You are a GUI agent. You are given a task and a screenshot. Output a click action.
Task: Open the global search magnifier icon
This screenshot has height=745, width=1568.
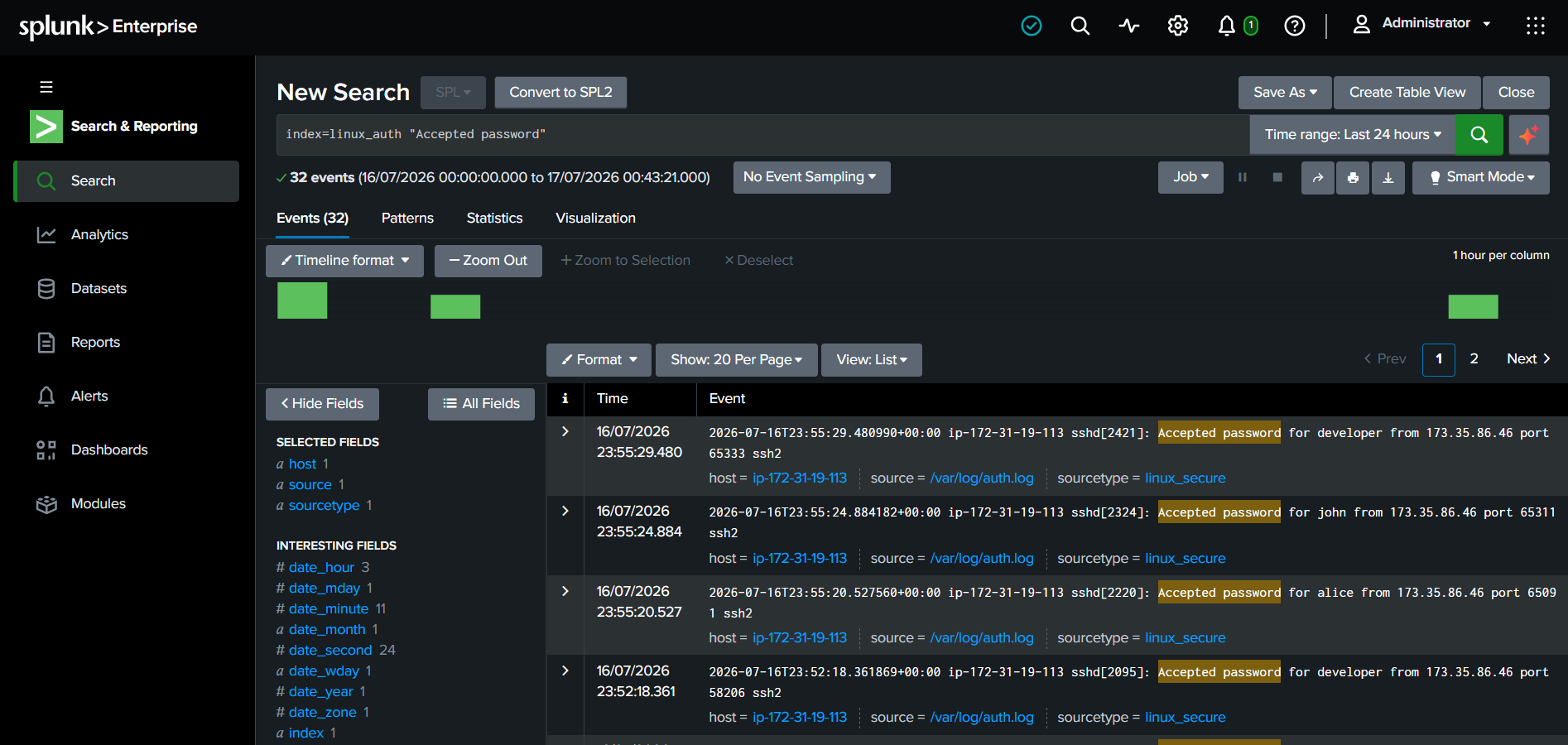(x=1080, y=26)
